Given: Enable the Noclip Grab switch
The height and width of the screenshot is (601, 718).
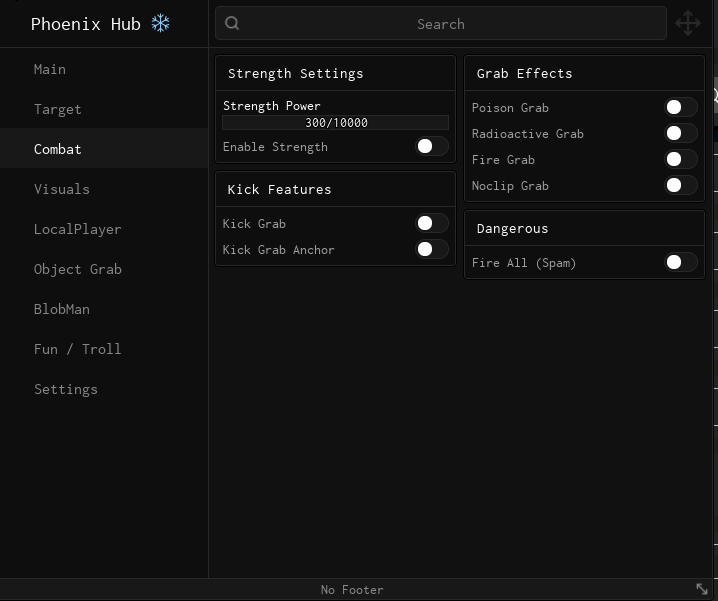Looking at the screenshot, I should pos(681,185).
